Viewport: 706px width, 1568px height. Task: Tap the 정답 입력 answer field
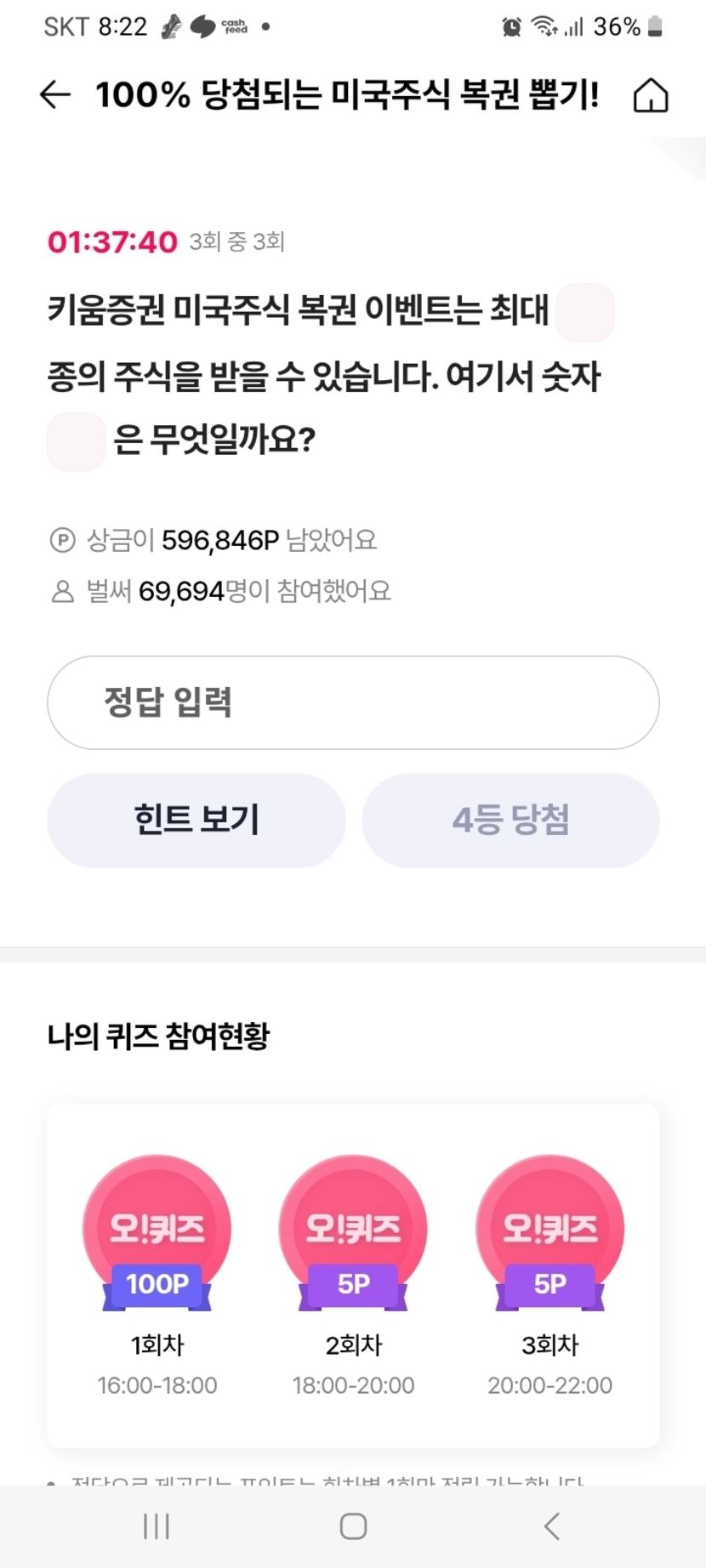pos(353,702)
